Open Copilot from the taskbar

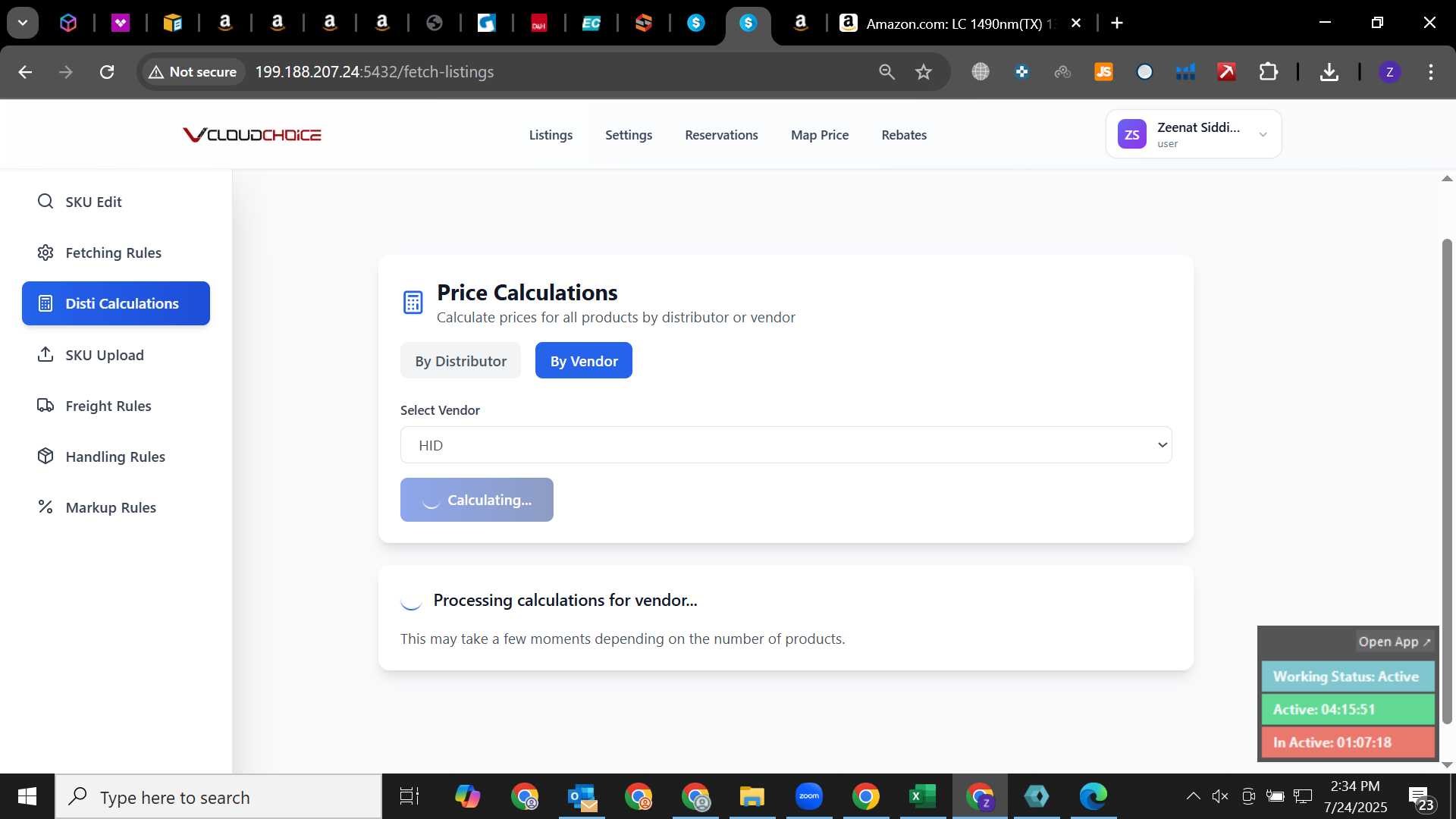point(467,796)
